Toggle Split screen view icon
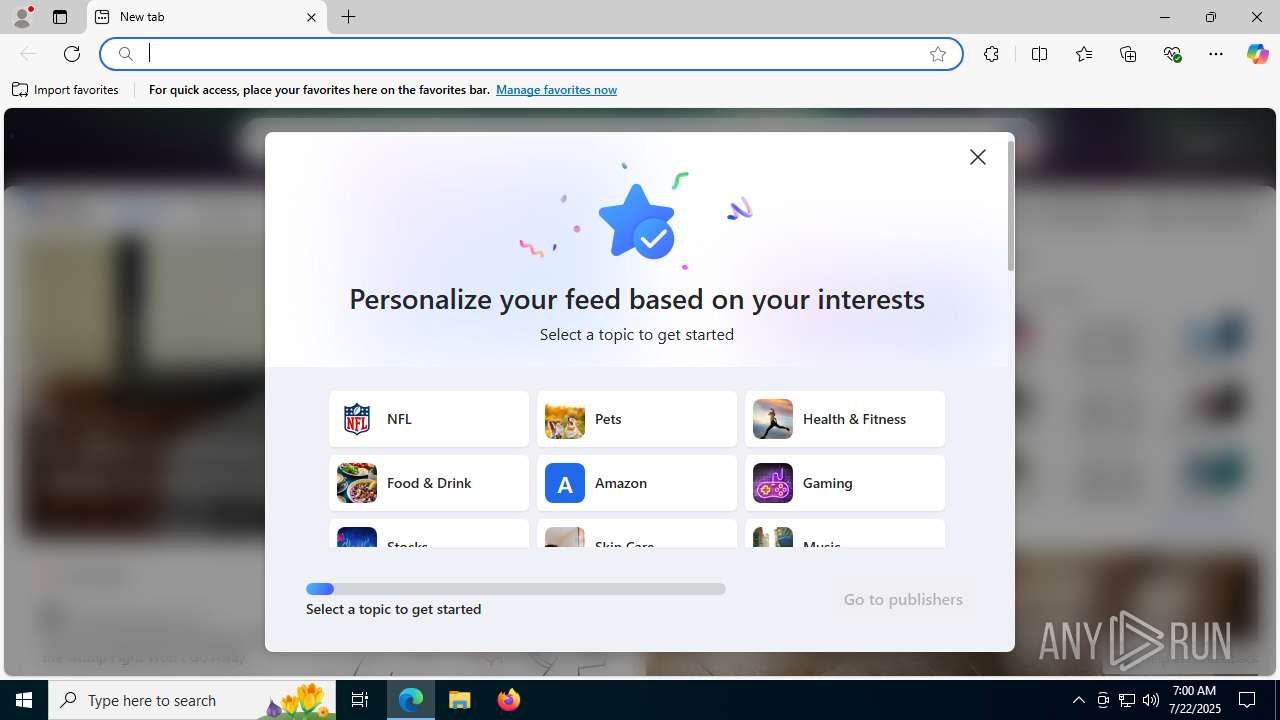 click(x=1039, y=54)
